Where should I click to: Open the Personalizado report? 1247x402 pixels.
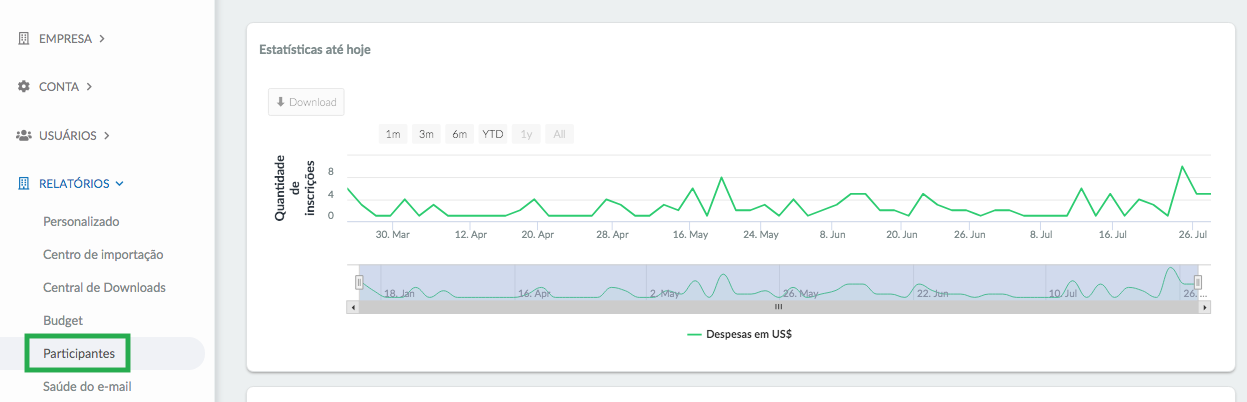[81, 221]
